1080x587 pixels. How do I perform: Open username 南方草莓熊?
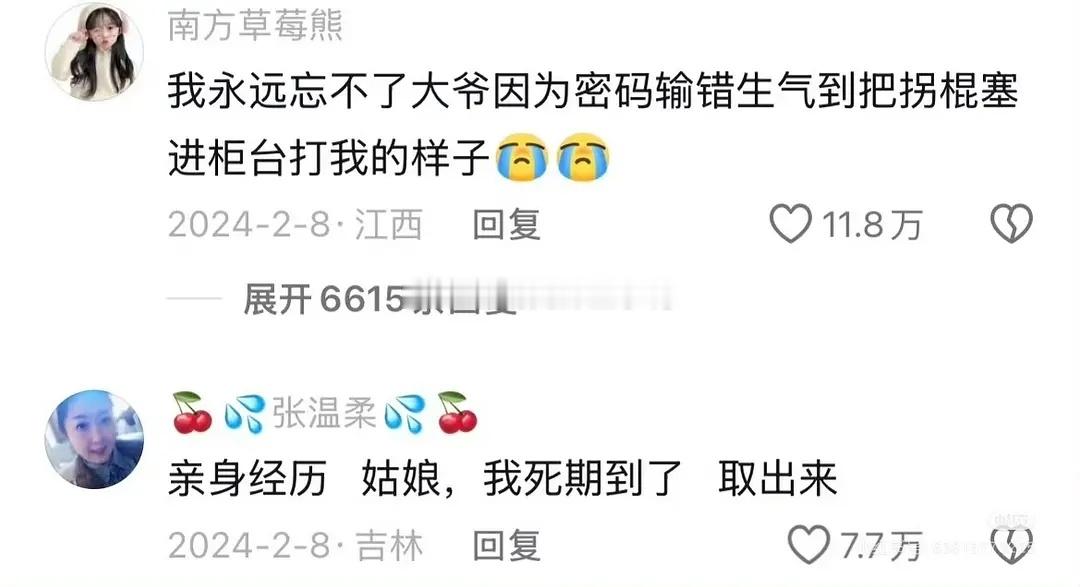[256, 25]
